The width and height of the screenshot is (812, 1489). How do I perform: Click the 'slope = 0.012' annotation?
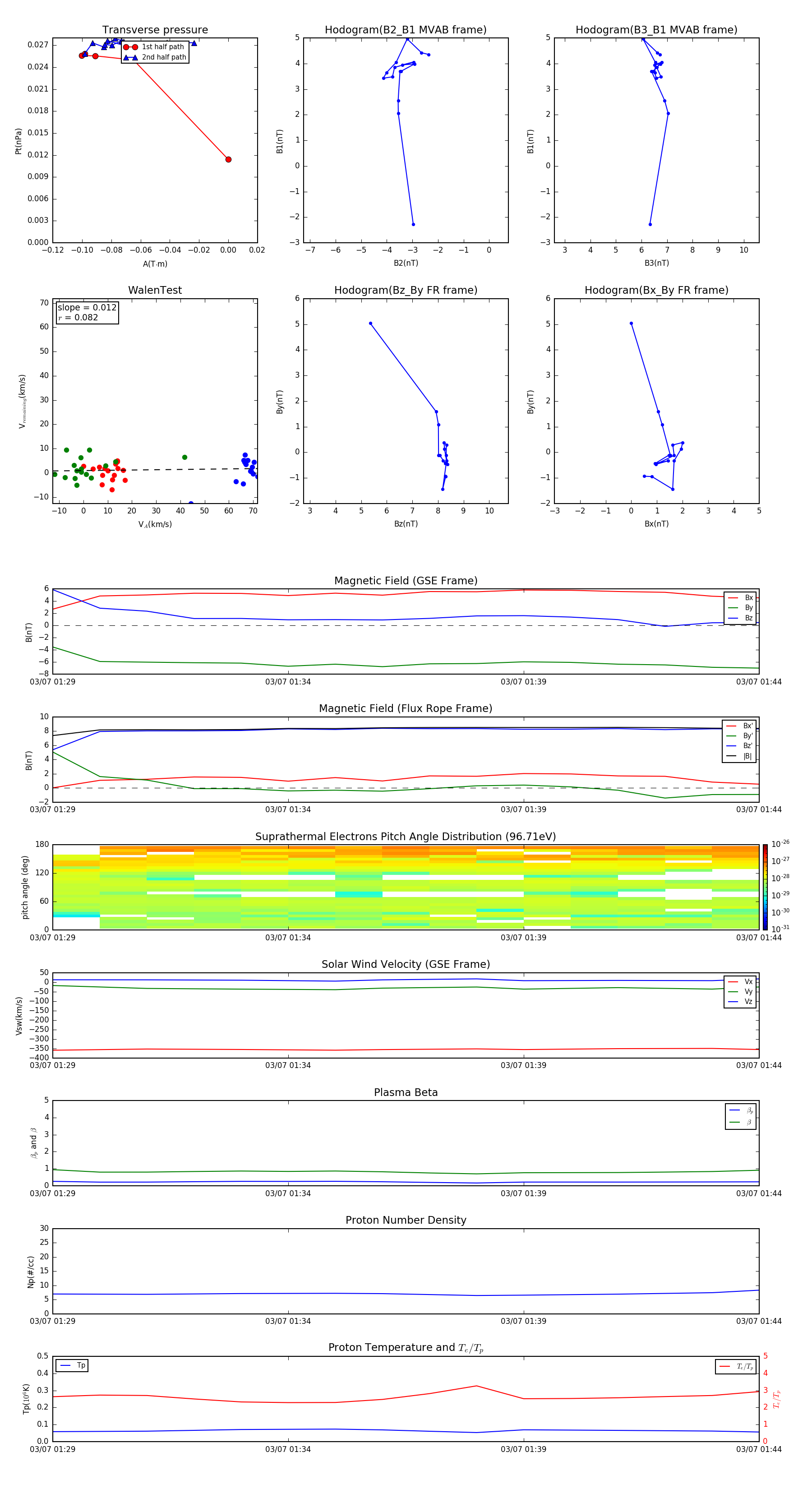click(87, 308)
